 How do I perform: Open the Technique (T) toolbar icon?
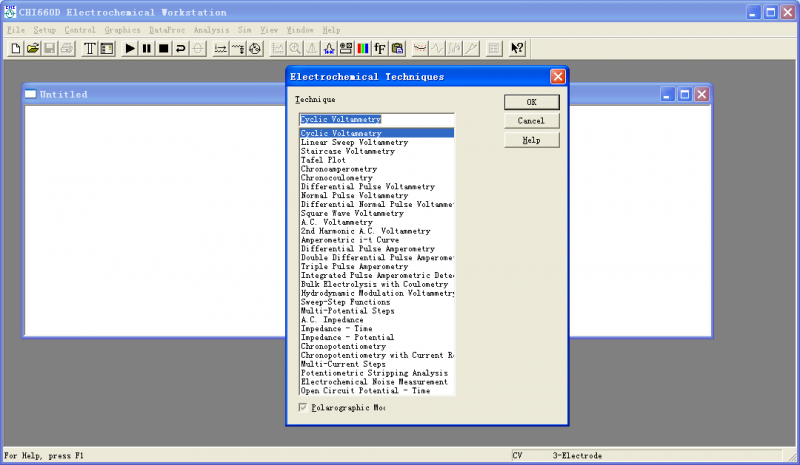point(89,48)
